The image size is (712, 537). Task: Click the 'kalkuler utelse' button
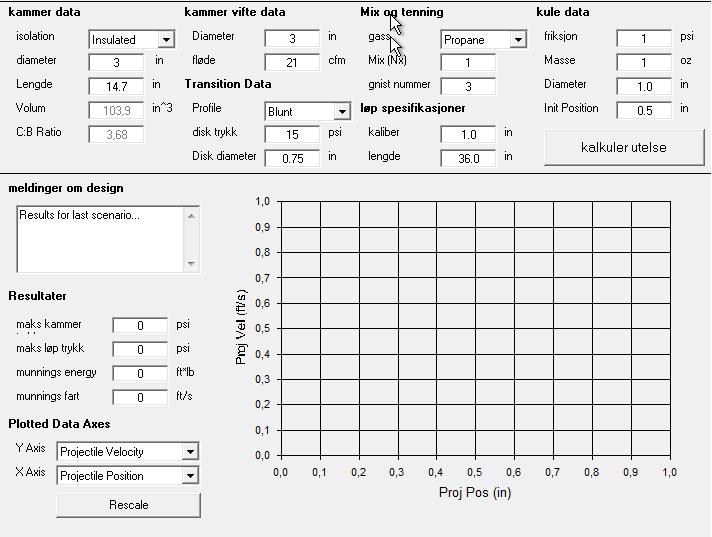623,147
